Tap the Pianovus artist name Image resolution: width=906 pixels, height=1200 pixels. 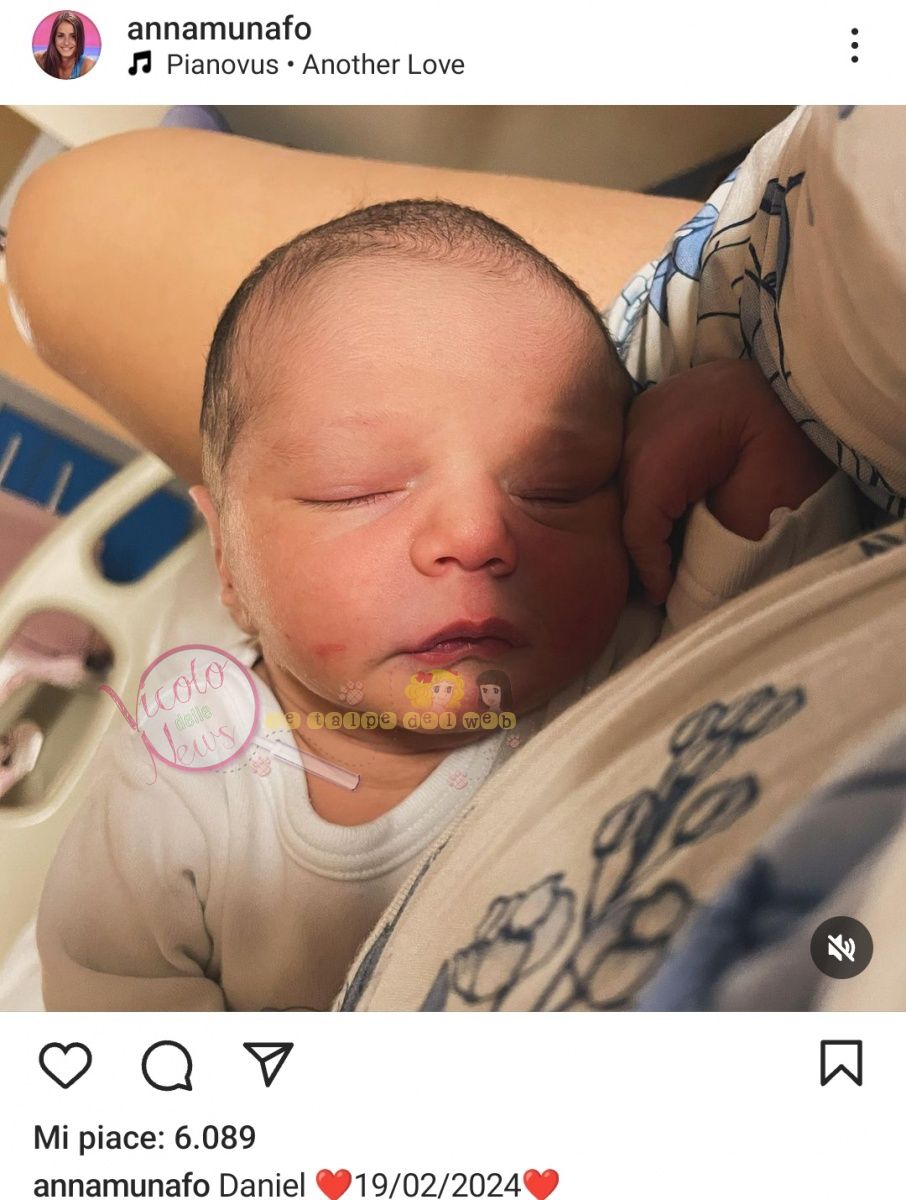222,65
